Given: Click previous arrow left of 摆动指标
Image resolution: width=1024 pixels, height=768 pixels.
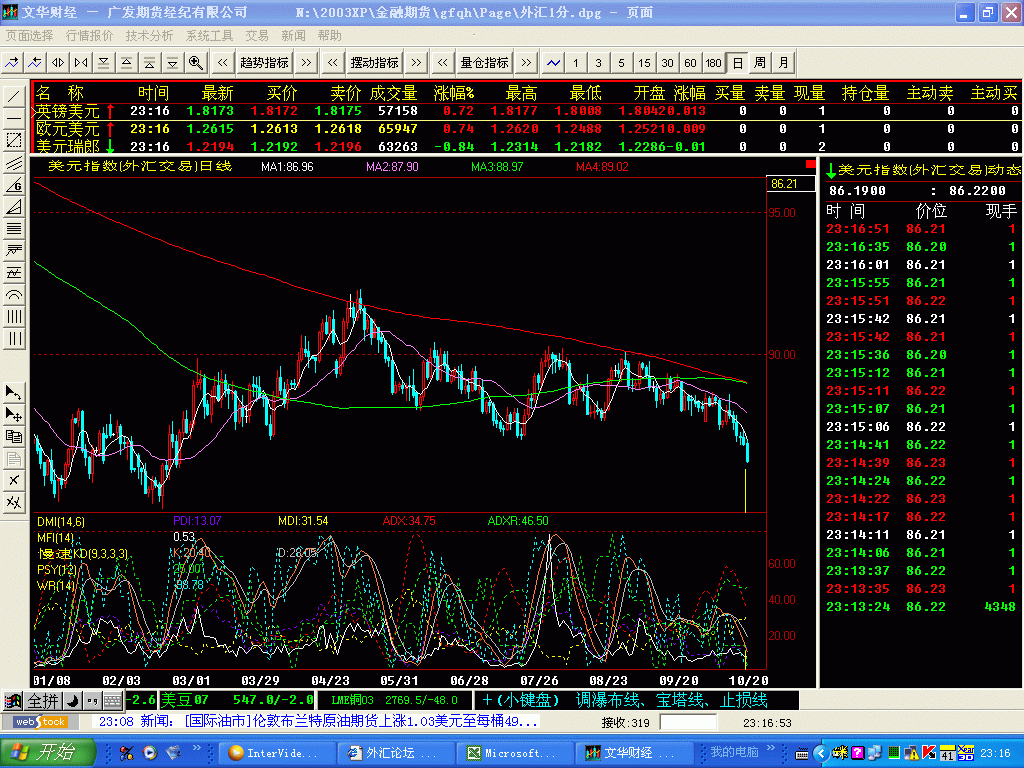Looking at the screenshot, I should pyautogui.click(x=333, y=63).
